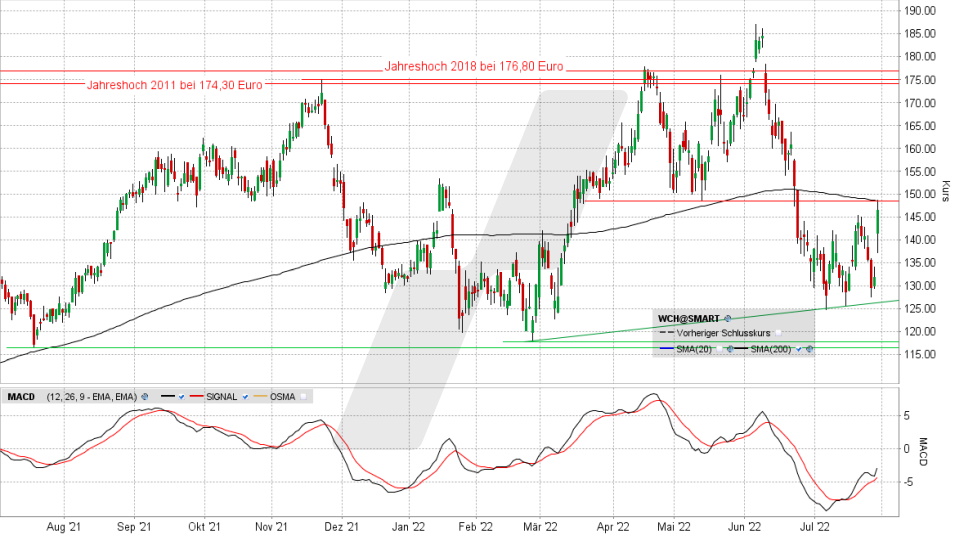Click the Jahreshoch 2011 bei 174,30 Euro annotation

[174, 85]
